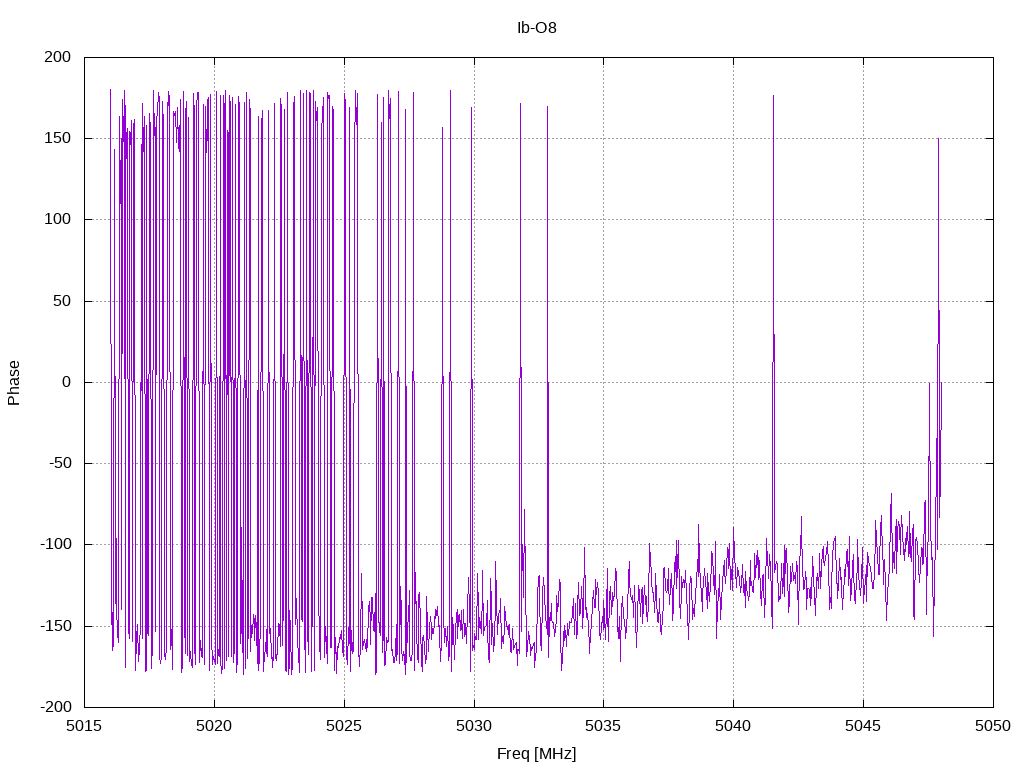Click the -150 y-axis tick label

click(x=56, y=626)
